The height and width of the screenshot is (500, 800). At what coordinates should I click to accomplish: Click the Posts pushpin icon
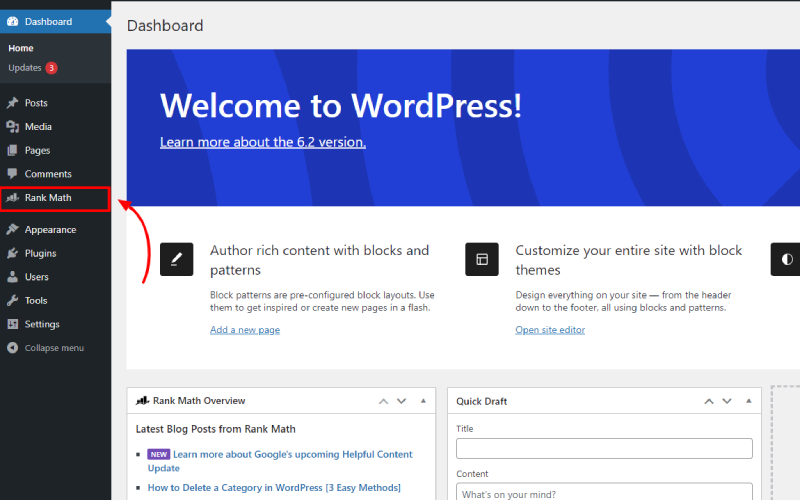pyautogui.click(x=12, y=103)
